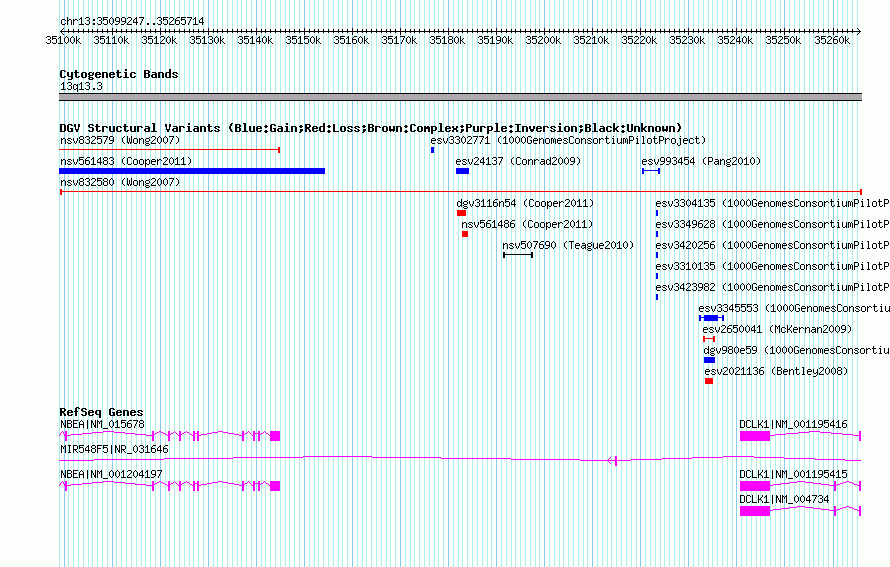The image size is (890, 567).
Task: Click the esv3349628 variant label
Action: pos(773,224)
